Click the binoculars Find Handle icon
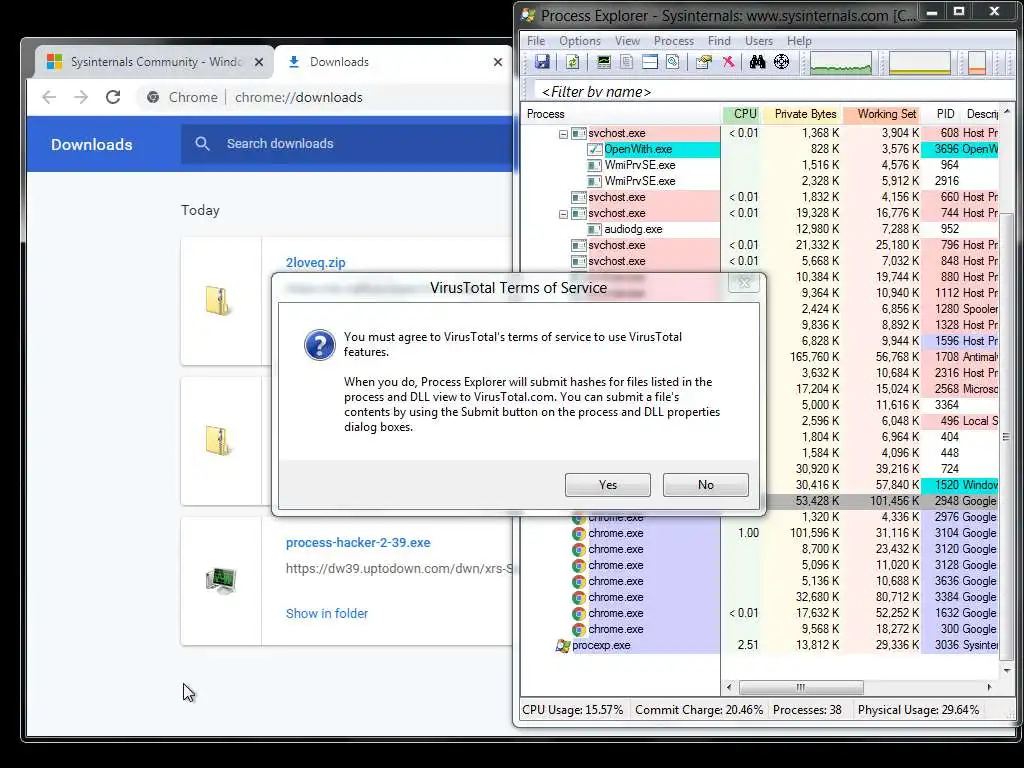 758,62
